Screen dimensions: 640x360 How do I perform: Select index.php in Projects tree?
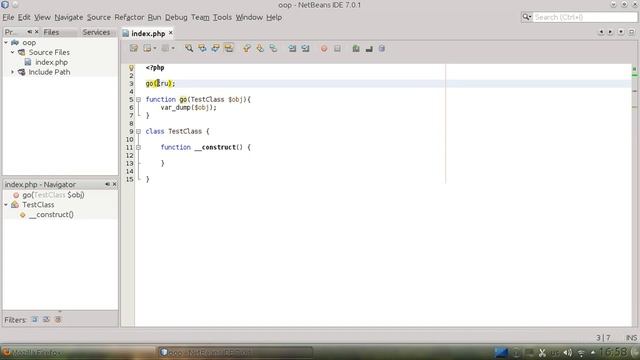(51, 62)
